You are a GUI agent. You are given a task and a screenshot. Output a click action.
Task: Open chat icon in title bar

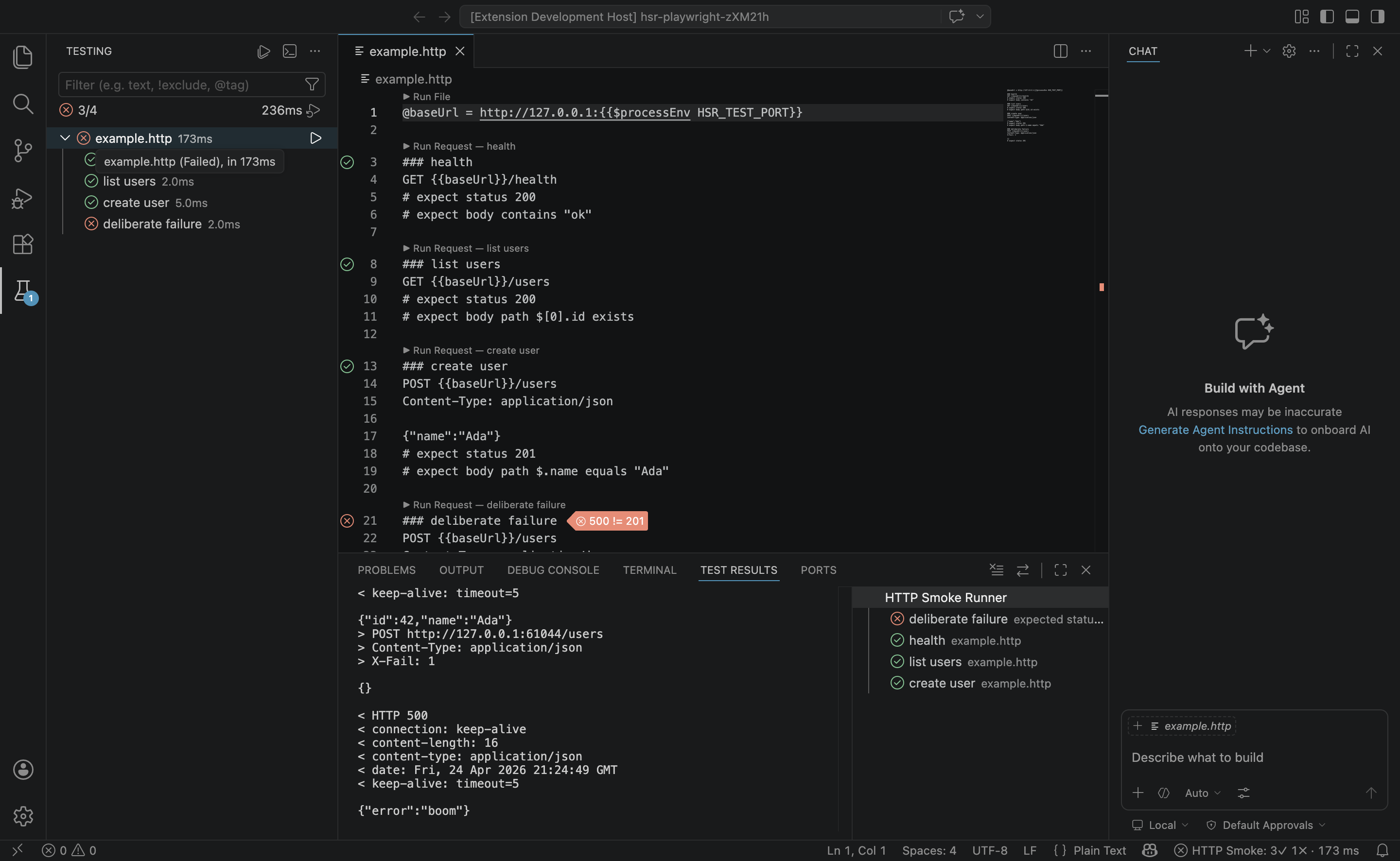[x=957, y=16]
